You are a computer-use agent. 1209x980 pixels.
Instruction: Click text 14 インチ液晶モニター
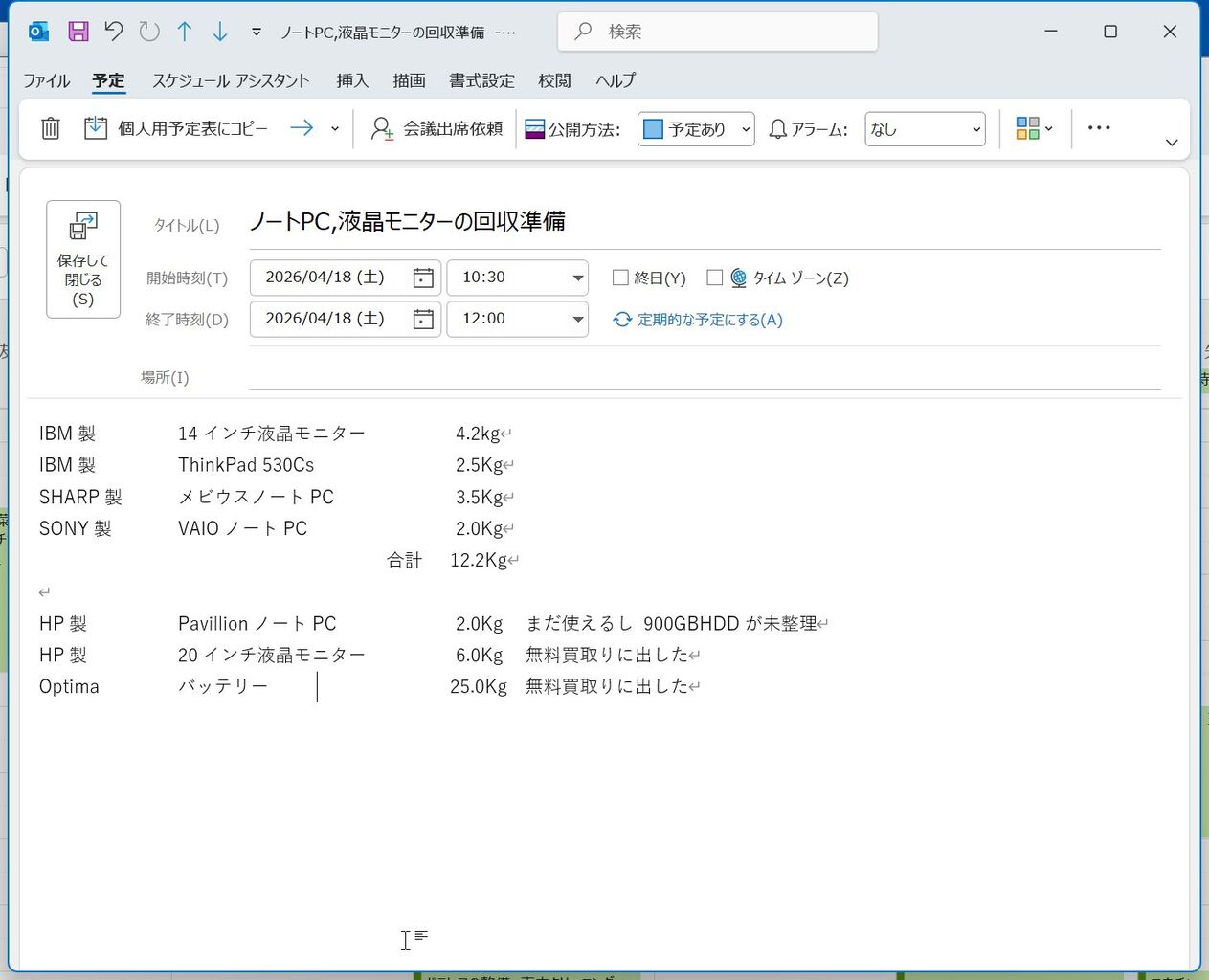[272, 434]
